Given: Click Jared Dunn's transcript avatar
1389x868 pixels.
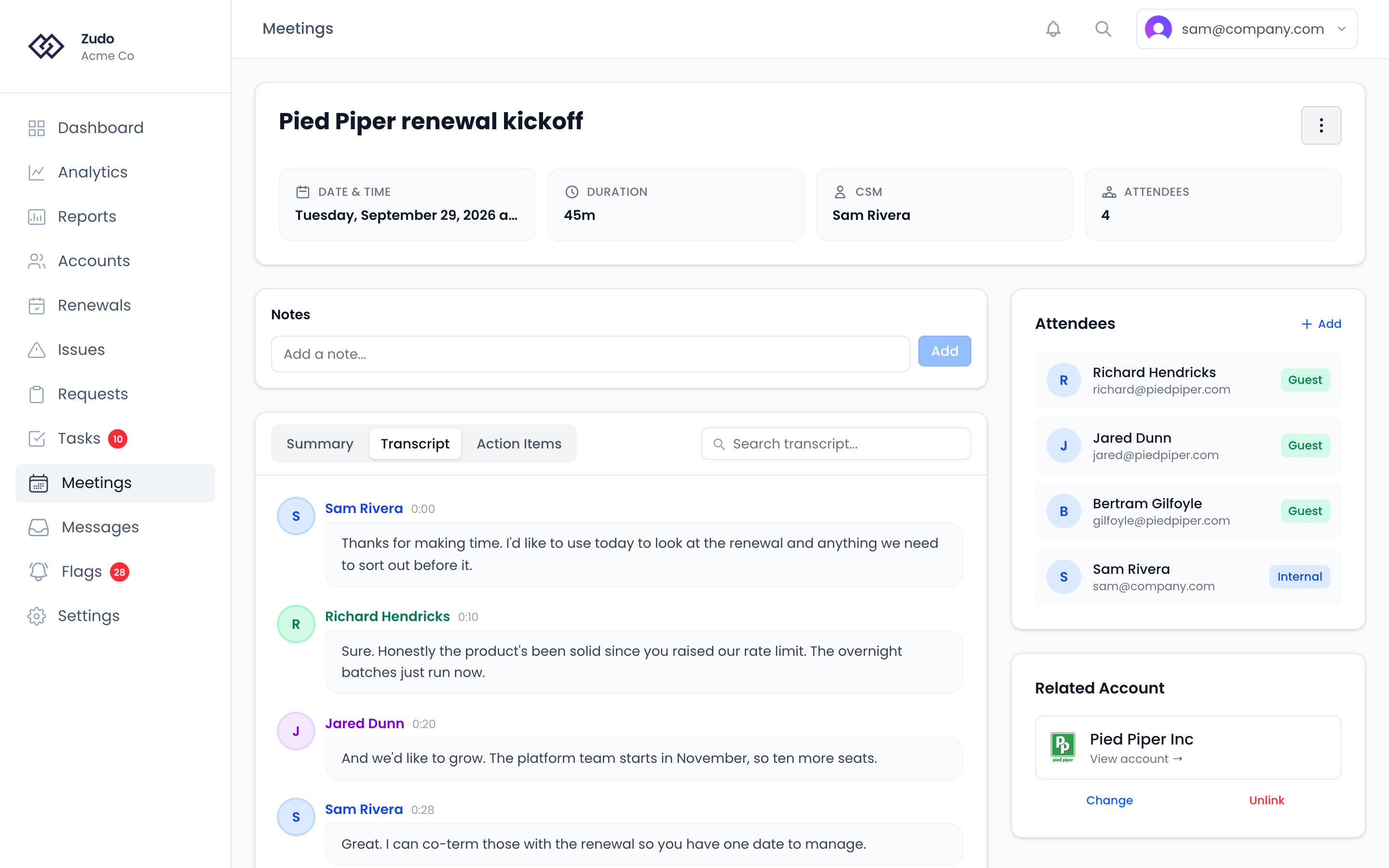Looking at the screenshot, I should click(296, 732).
